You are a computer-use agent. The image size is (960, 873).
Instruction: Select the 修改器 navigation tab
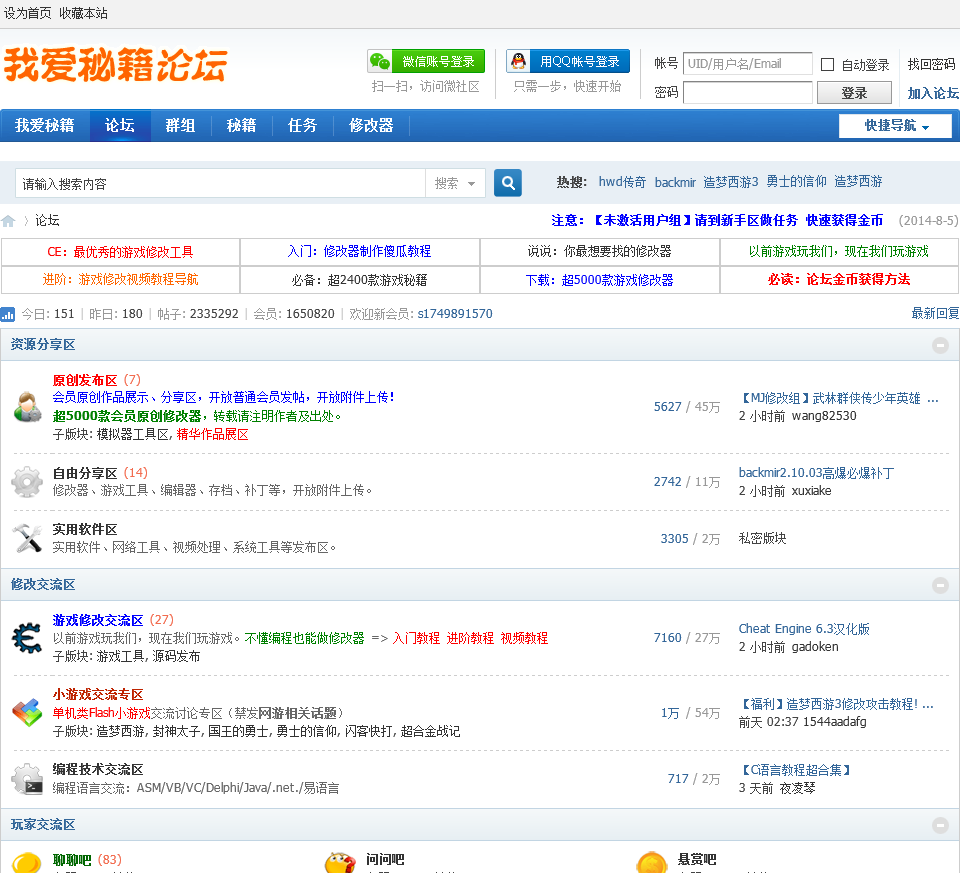coord(371,126)
